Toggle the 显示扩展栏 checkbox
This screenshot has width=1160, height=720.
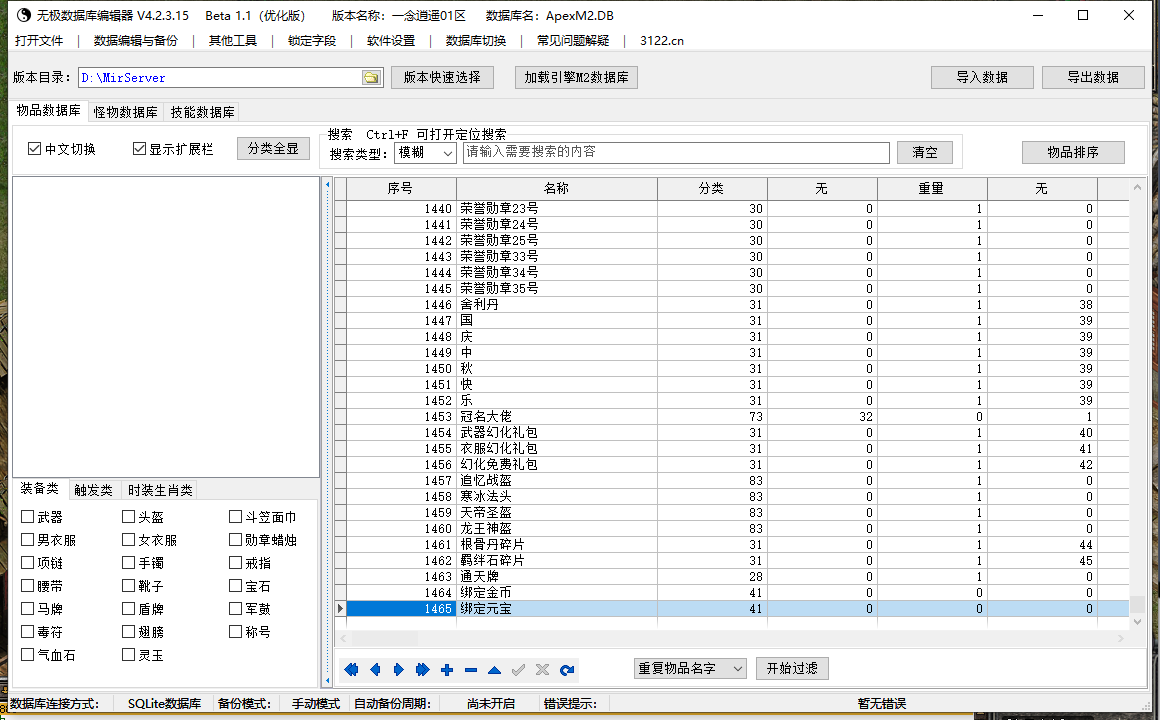[139, 149]
